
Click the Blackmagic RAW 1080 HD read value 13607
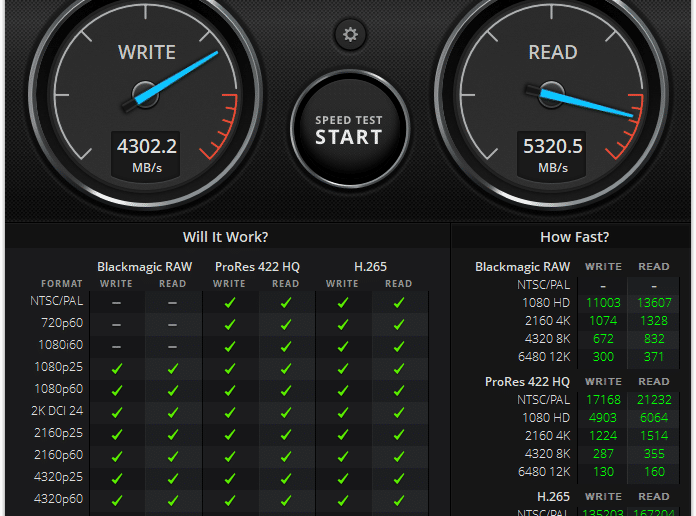[x=654, y=303]
